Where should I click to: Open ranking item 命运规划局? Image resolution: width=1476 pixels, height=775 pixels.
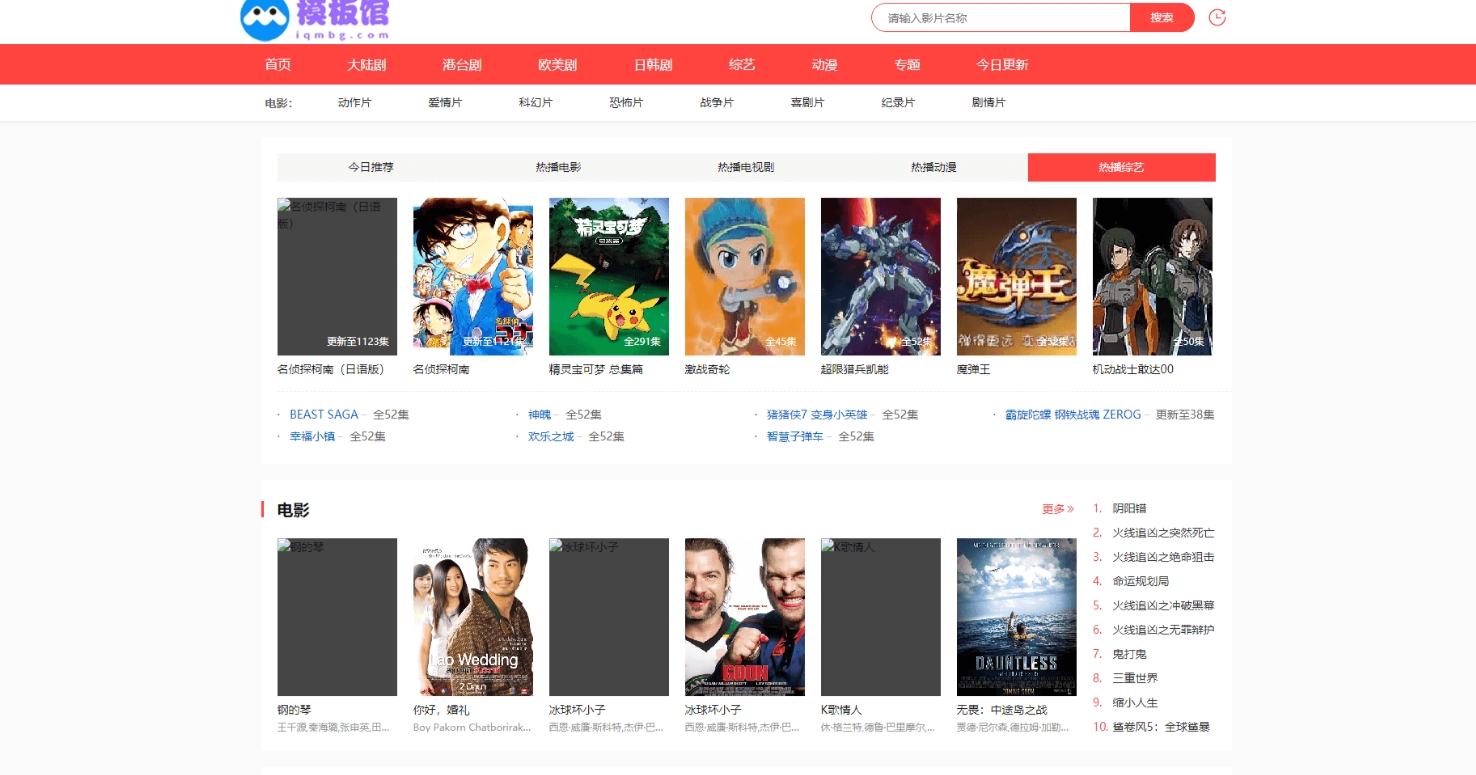tap(1141, 581)
